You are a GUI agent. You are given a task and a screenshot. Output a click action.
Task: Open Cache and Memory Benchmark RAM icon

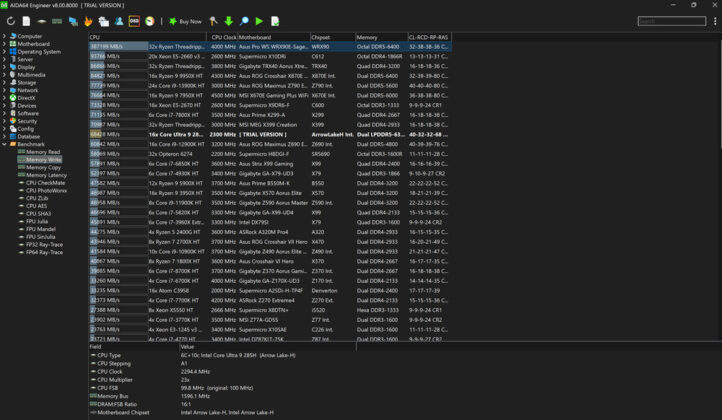(57, 21)
